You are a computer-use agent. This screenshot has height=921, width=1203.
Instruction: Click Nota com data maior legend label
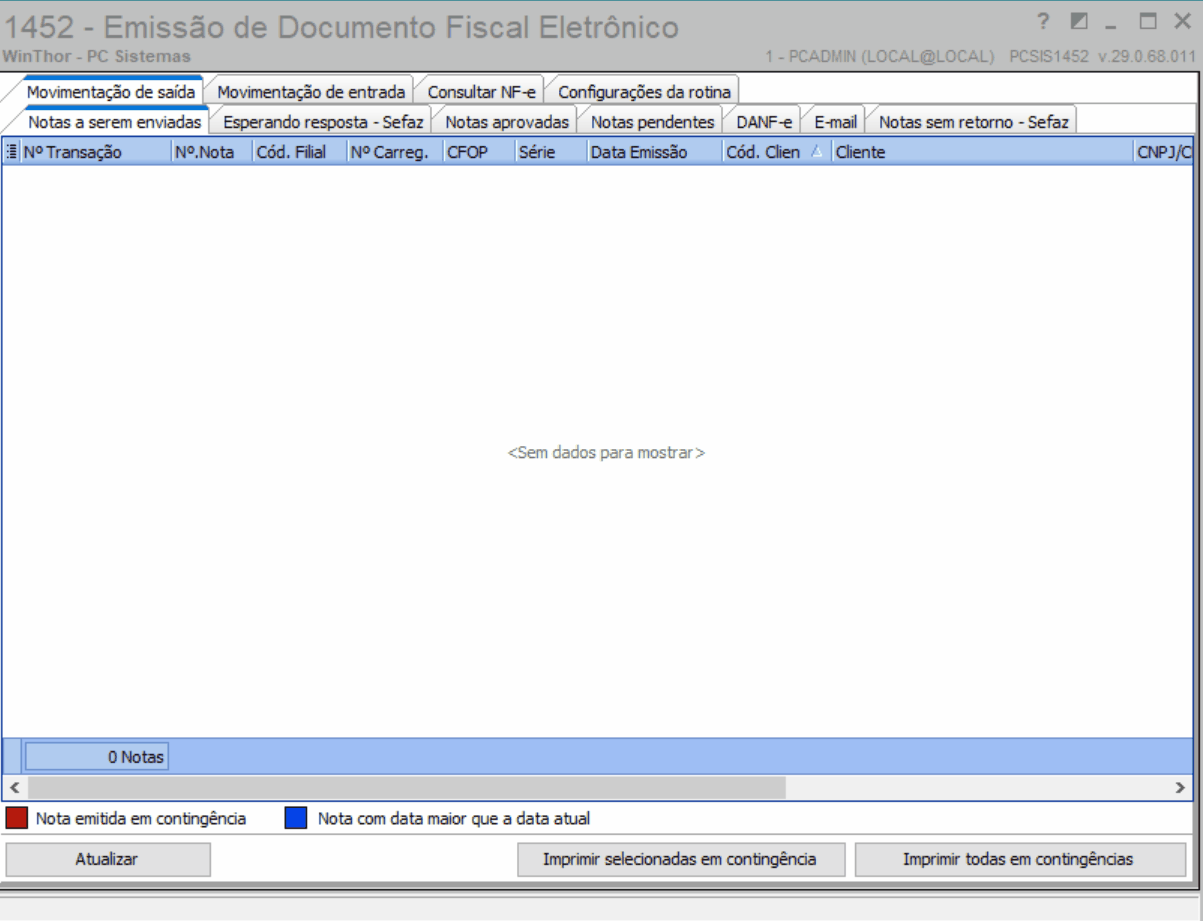tap(454, 818)
